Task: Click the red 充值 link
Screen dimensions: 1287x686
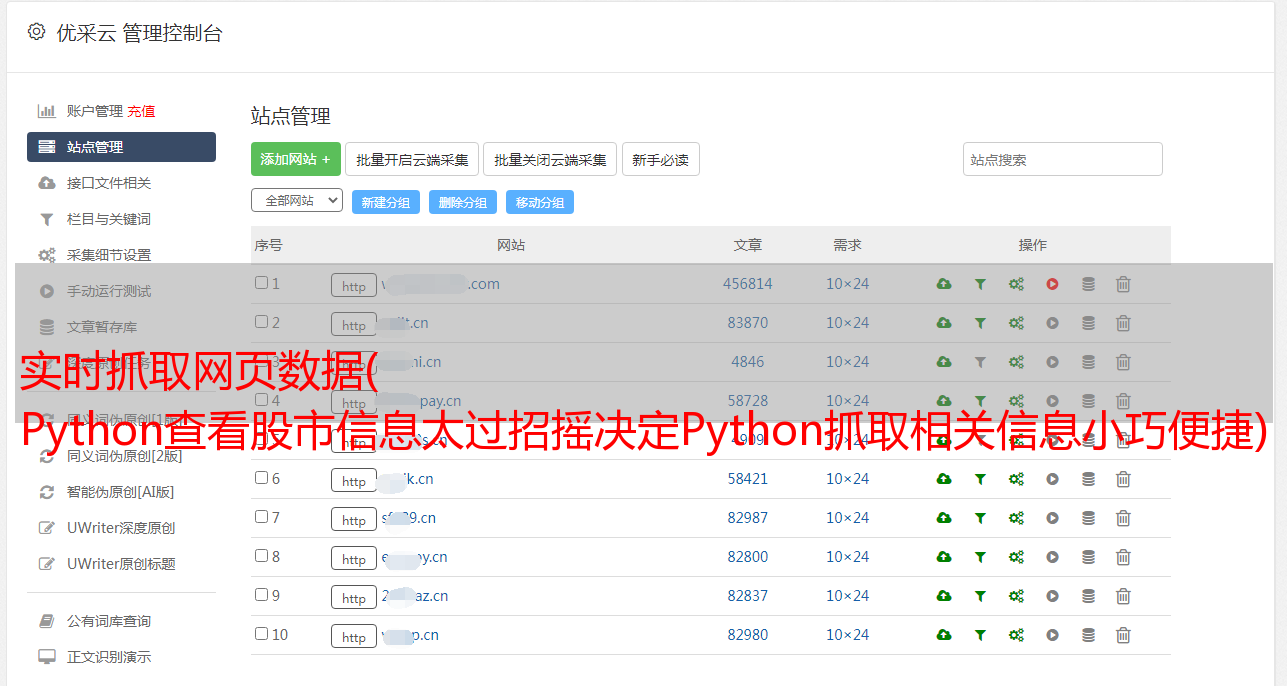Action: tap(141, 111)
